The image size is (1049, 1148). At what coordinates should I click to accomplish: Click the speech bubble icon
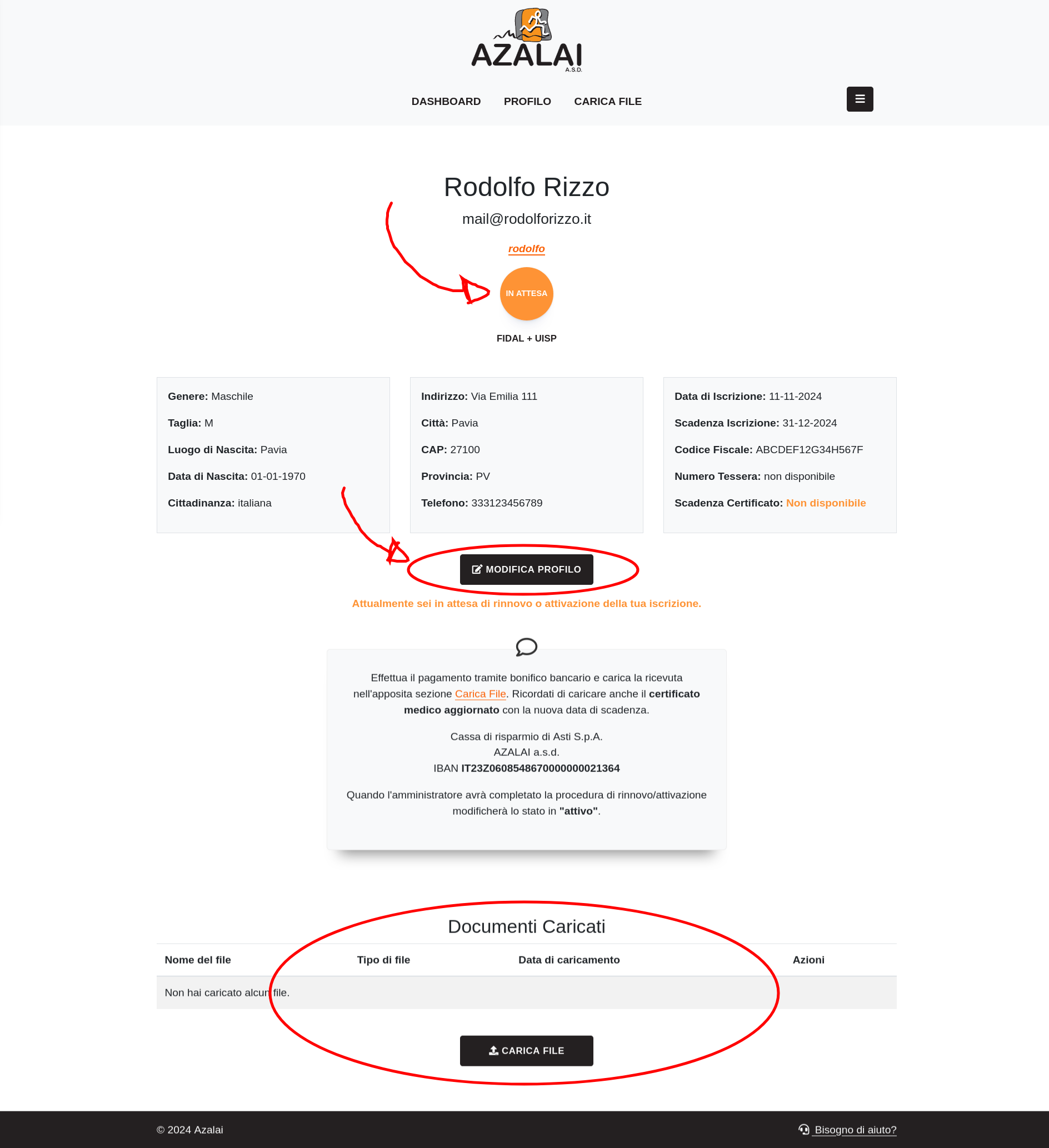[527, 647]
